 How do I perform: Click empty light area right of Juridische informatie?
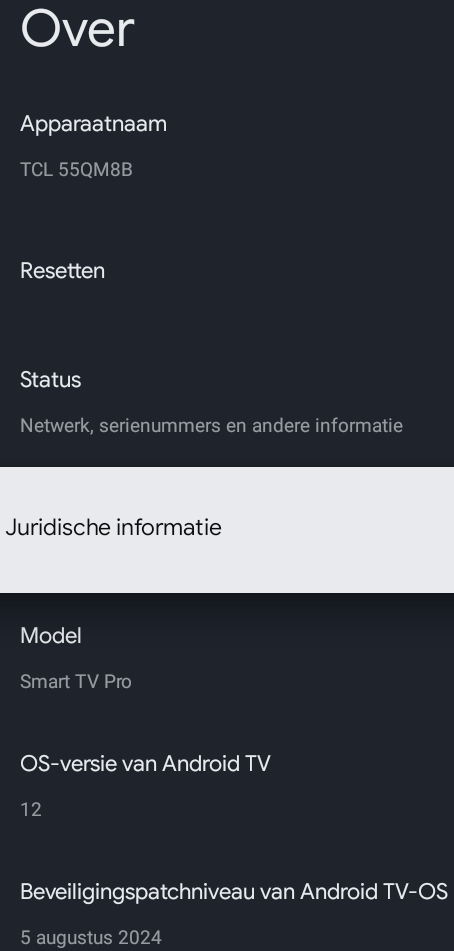click(x=338, y=529)
